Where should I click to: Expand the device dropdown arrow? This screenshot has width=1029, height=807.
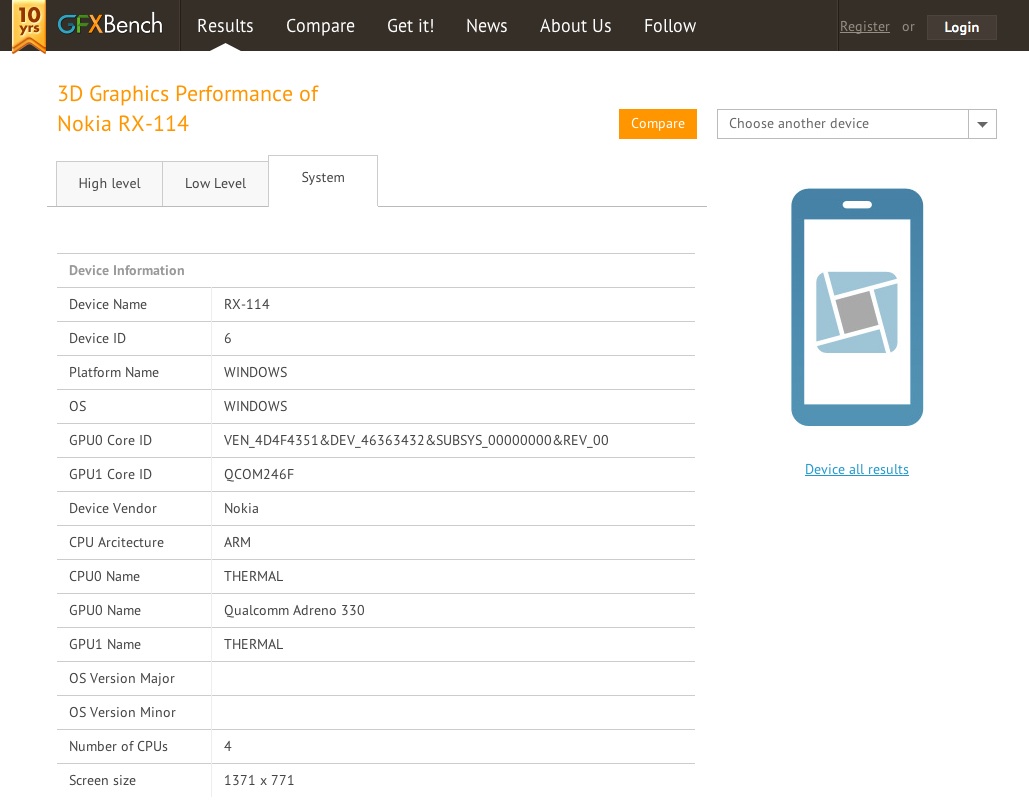tap(982, 124)
